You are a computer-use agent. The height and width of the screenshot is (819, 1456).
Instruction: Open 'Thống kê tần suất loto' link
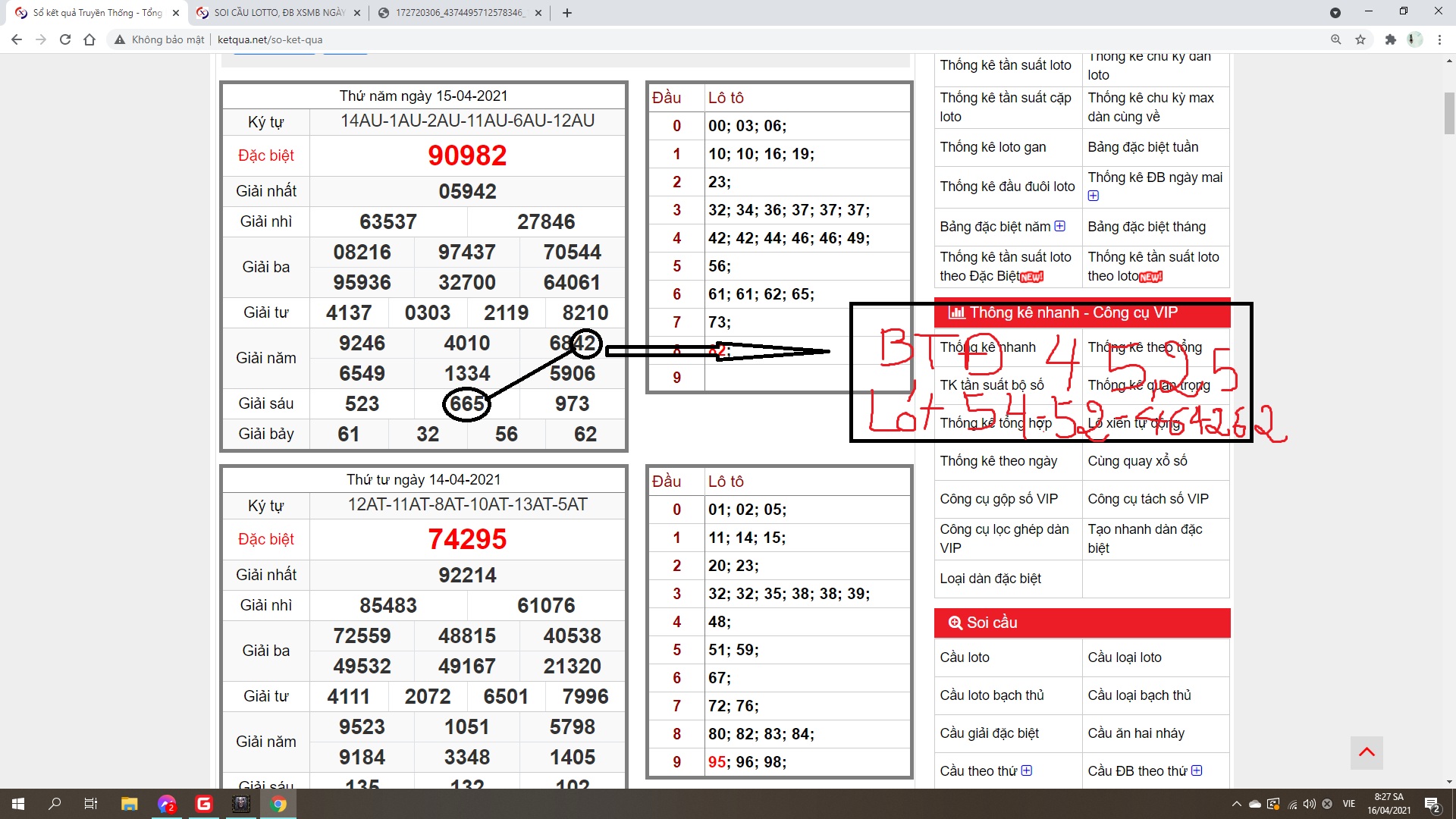[1006, 65]
